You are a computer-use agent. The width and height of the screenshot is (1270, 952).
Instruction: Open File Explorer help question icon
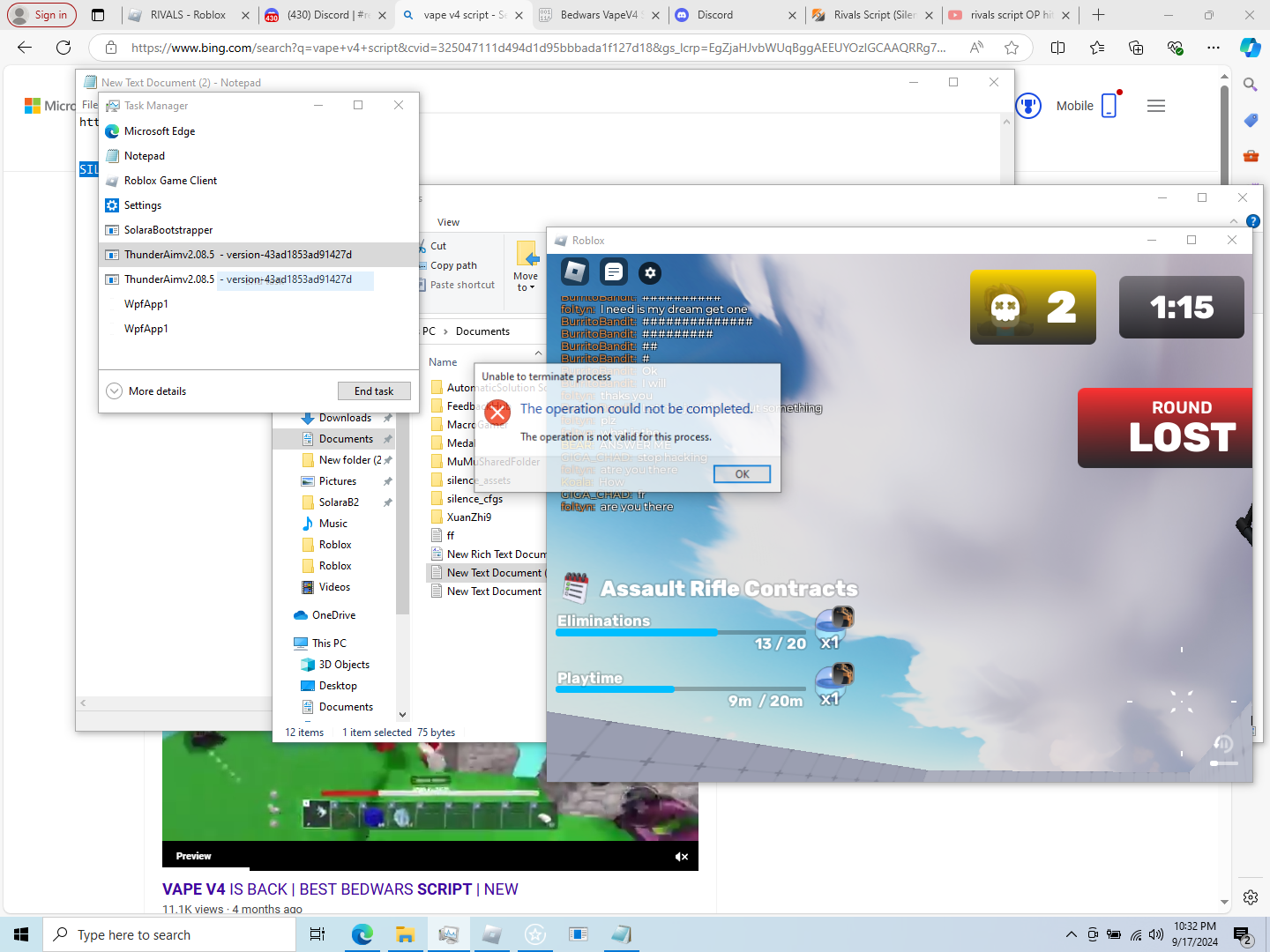[x=1252, y=221]
